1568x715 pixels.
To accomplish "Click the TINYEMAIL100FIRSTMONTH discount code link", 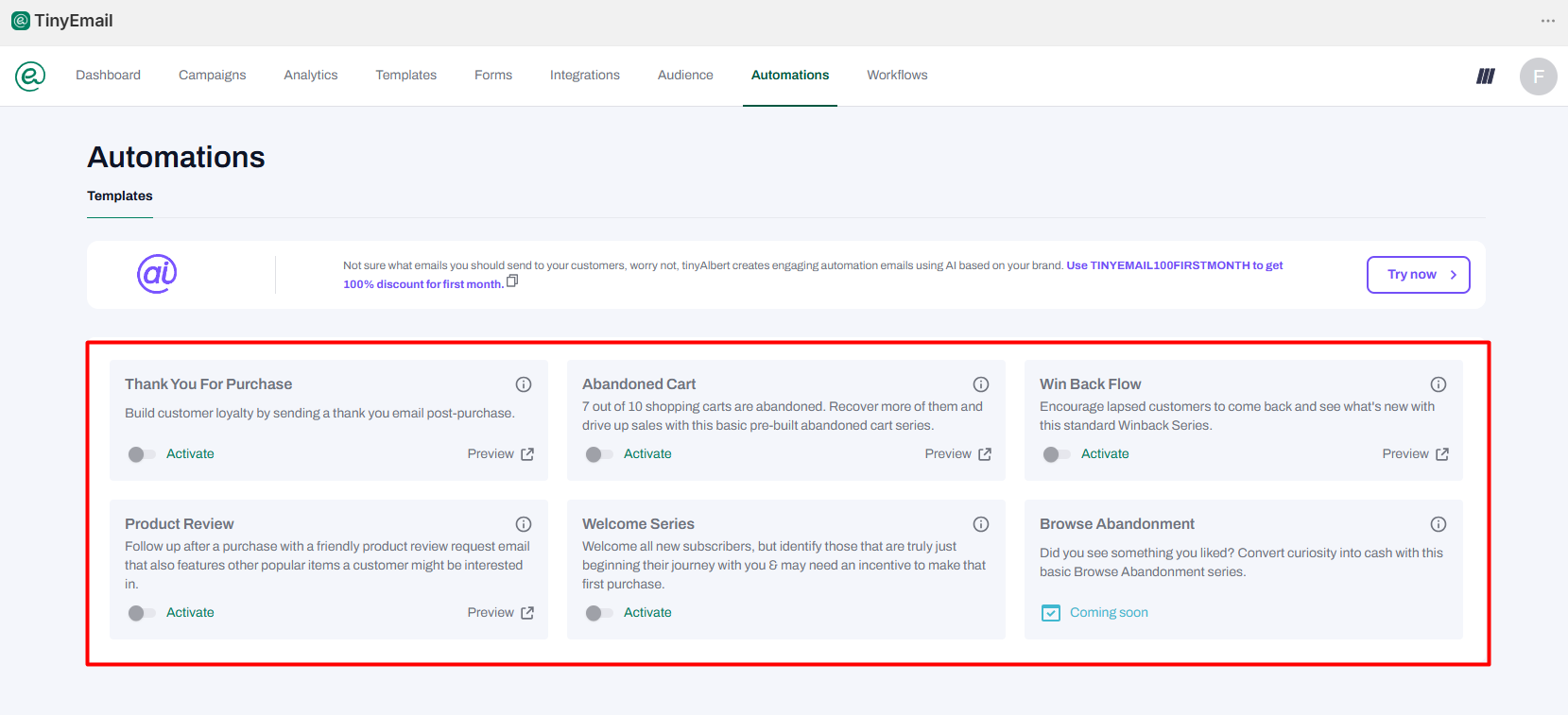I will [813, 275].
